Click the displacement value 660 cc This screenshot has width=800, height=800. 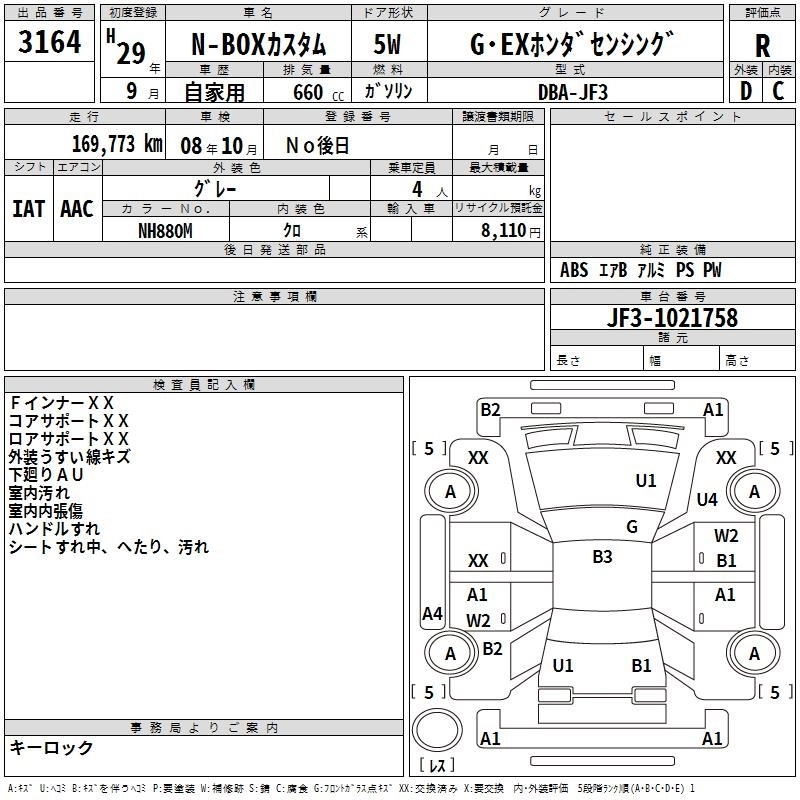pos(319,93)
